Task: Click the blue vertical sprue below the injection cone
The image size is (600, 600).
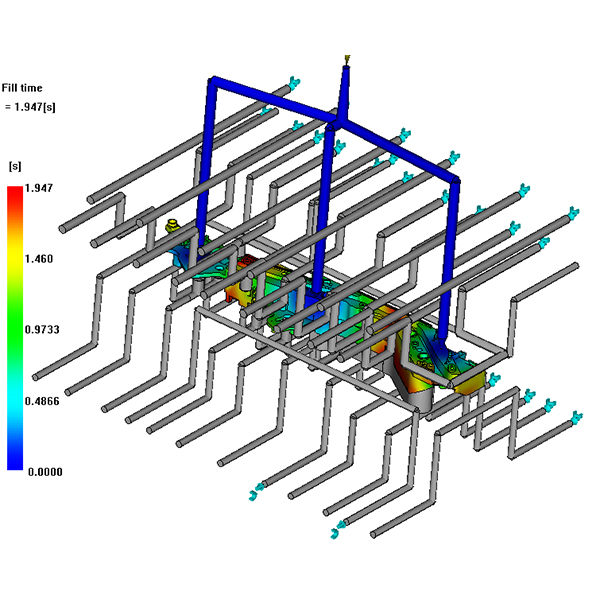Action: 342,95
